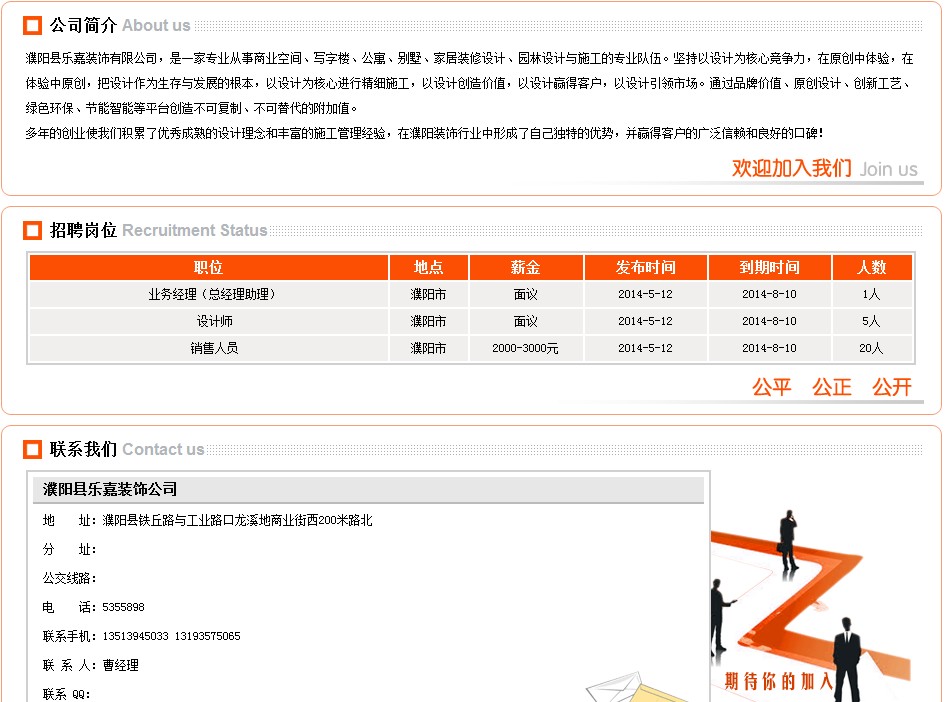Click 2014-5-12 date in the 设计师 row
This screenshot has height=702, width=947.
tap(645, 321)
